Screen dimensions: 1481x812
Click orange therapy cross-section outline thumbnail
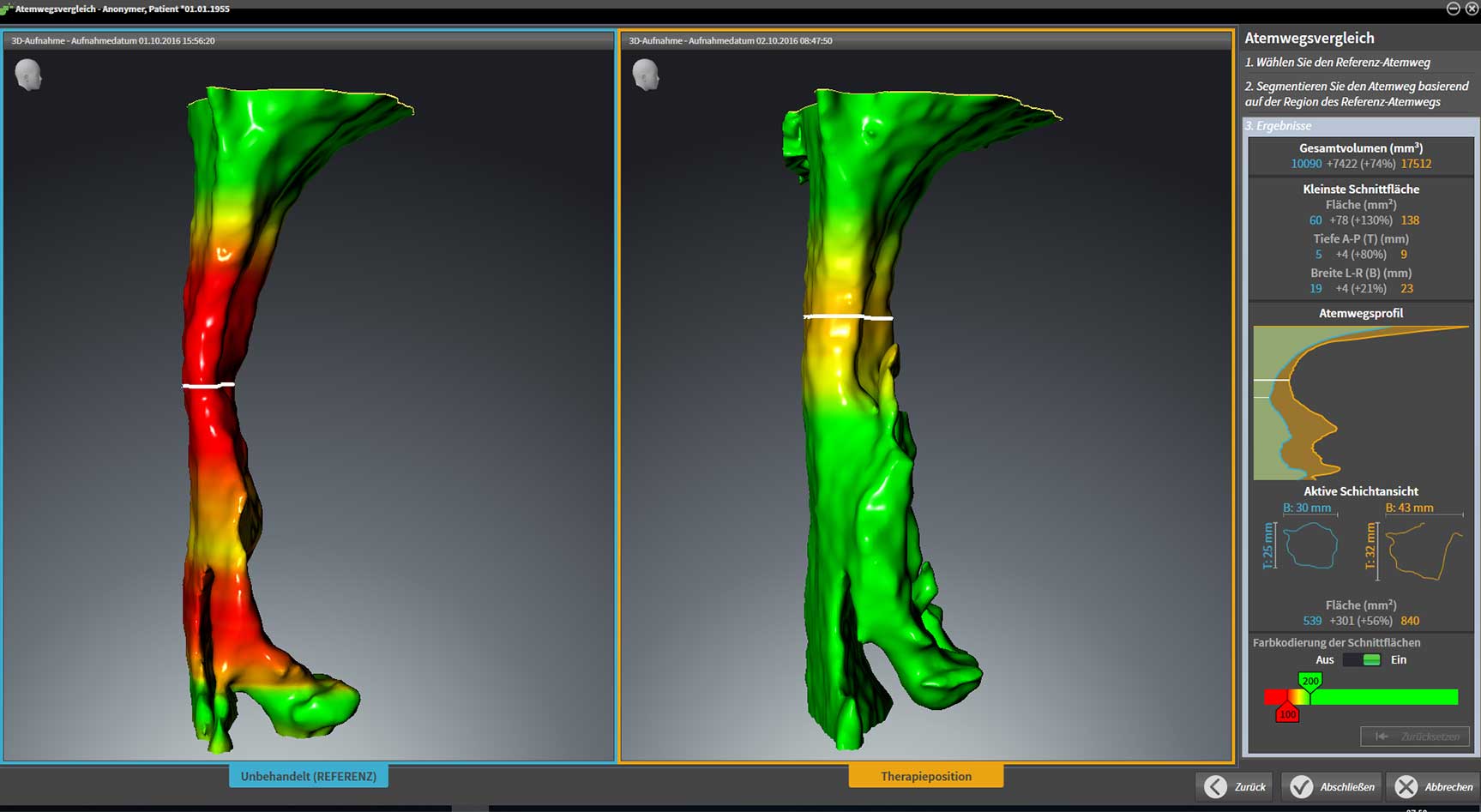coord(1424,550)
